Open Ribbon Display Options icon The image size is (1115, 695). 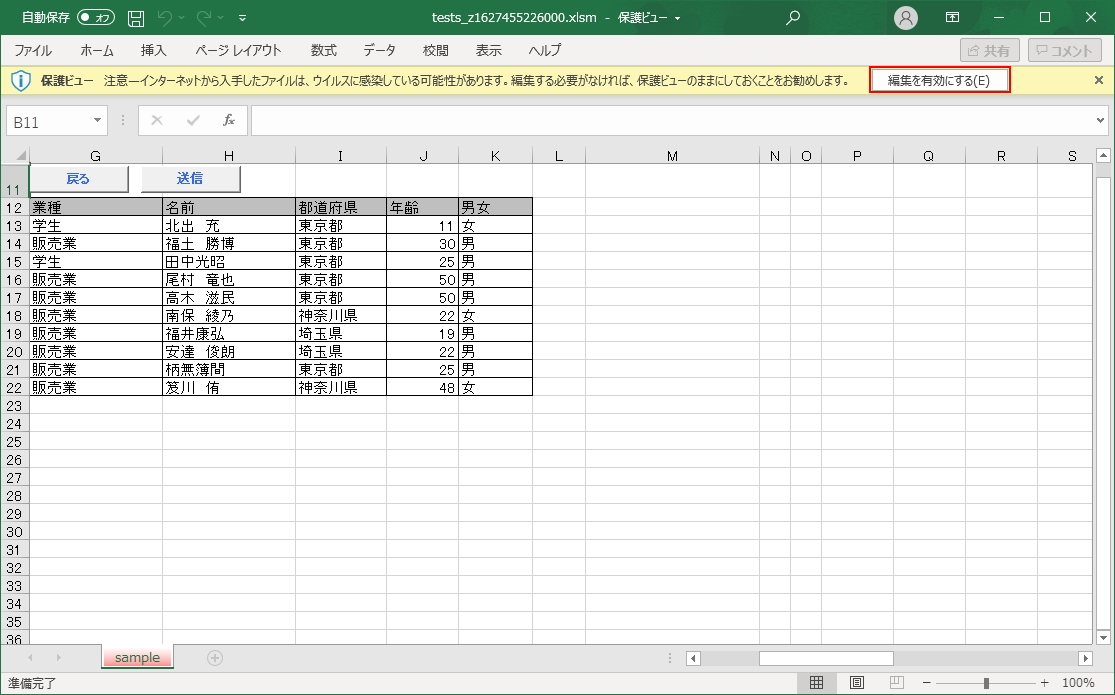[952, 18]
